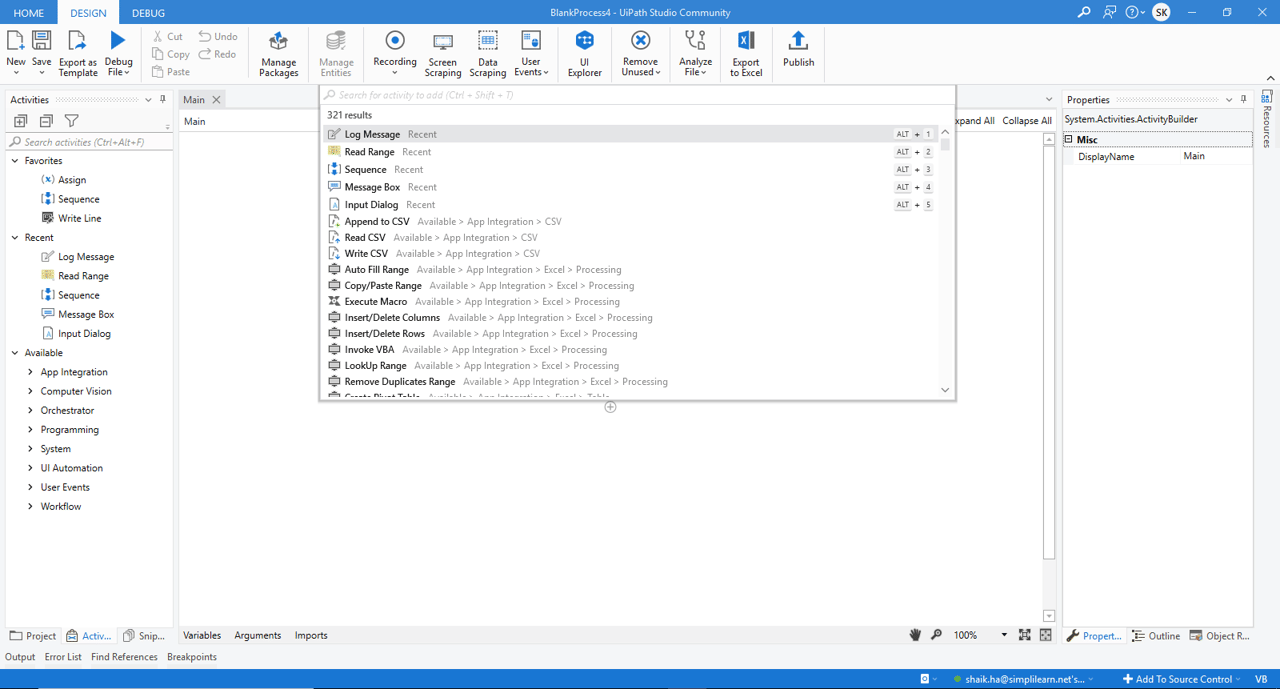Viewport: 1280px width, 689px height.
Task: Click the Publish icon in ribbon
Action: 798,48
